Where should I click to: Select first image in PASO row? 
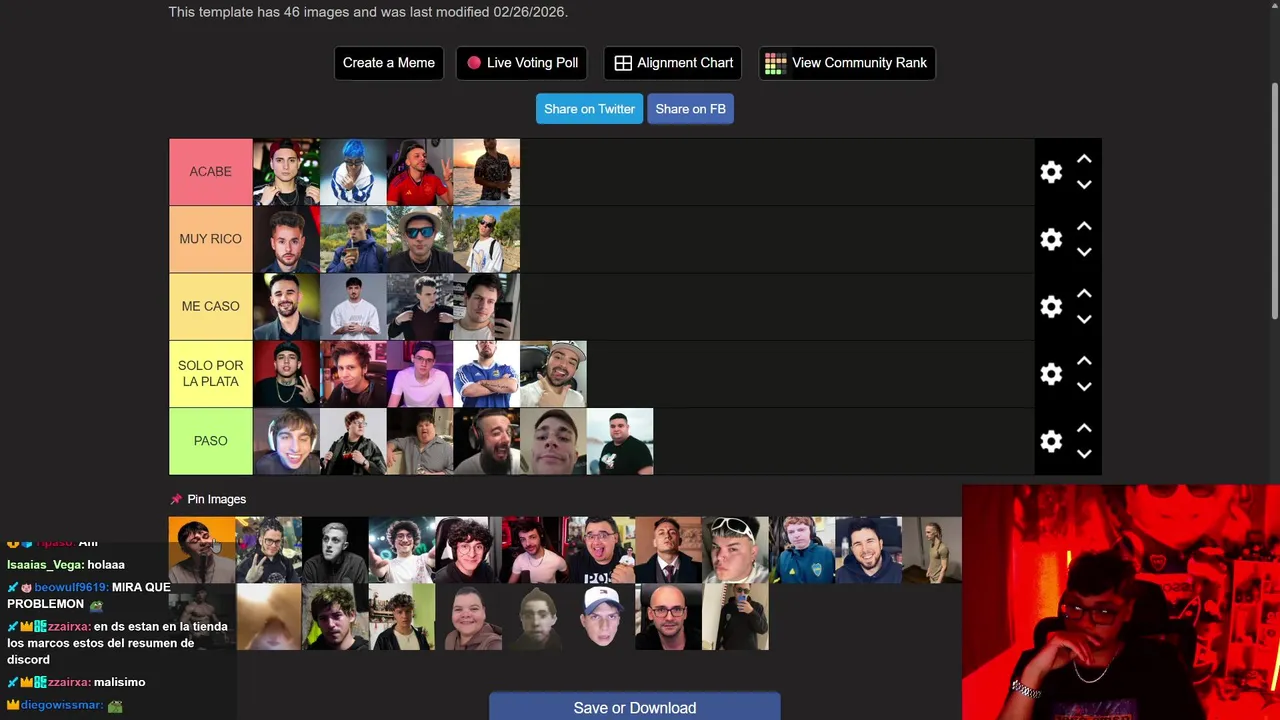pos(286,441)
